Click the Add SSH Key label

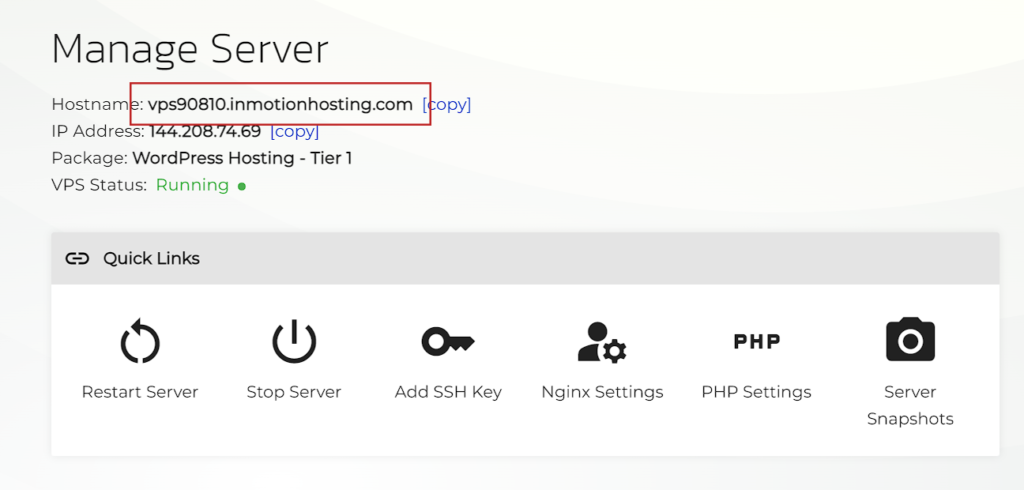tap(448, 392)
